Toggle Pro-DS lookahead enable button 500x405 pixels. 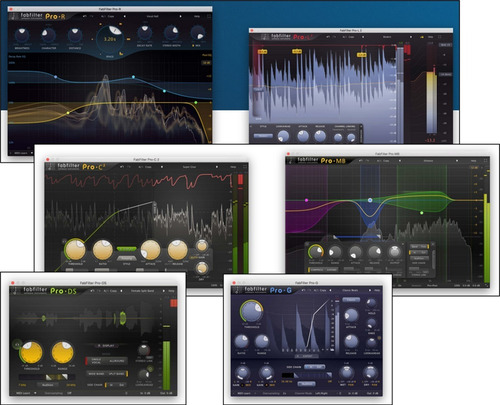[x=150, y=369]
